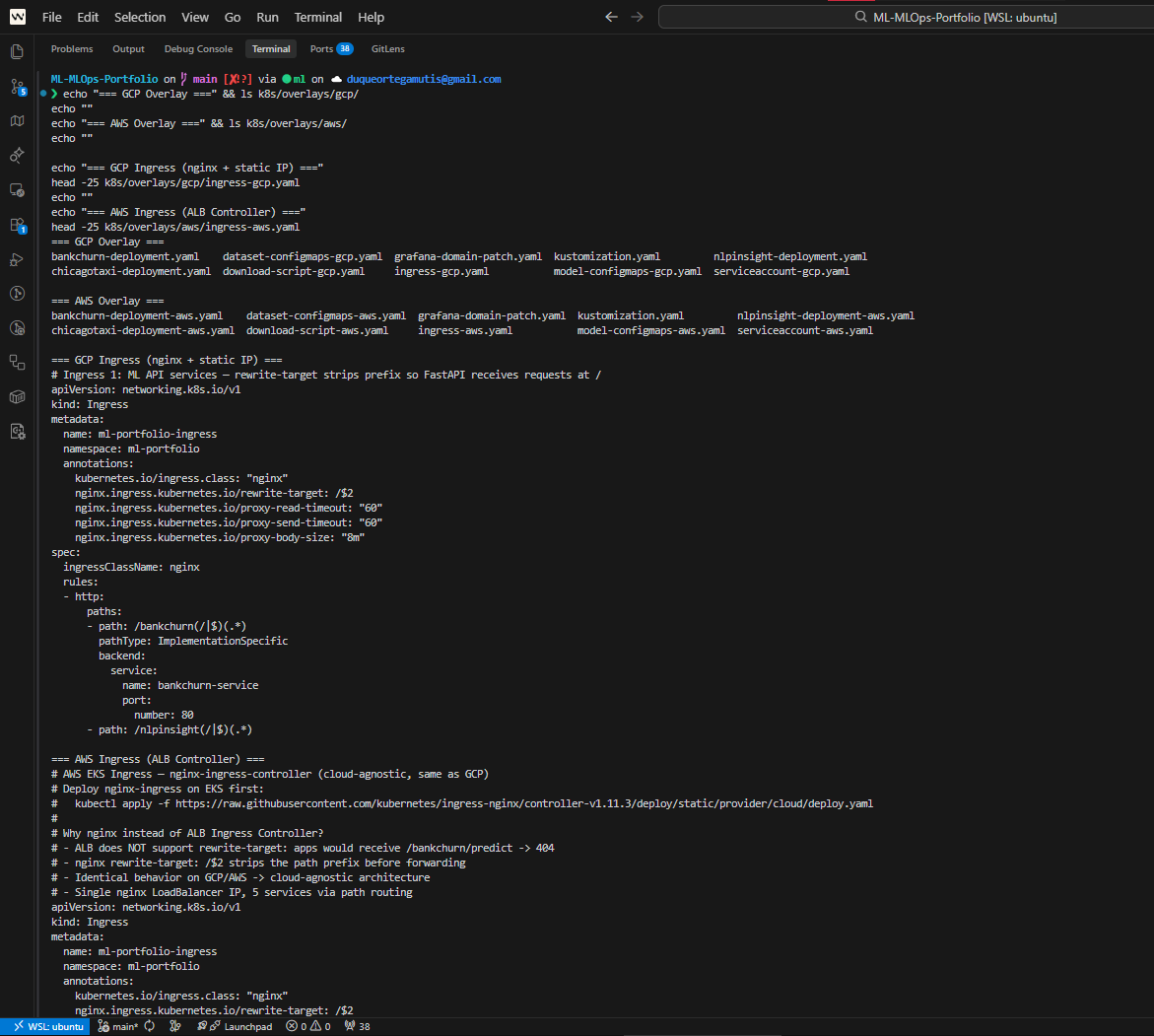Image resolution: width=1154 pixels, height=1036 pixels.
Task: Open the Remote Explorer view
Action: 17,189
